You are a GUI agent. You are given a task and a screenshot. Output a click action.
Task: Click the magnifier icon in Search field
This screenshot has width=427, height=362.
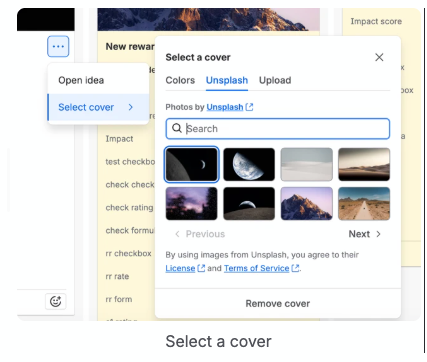(177, 128)
